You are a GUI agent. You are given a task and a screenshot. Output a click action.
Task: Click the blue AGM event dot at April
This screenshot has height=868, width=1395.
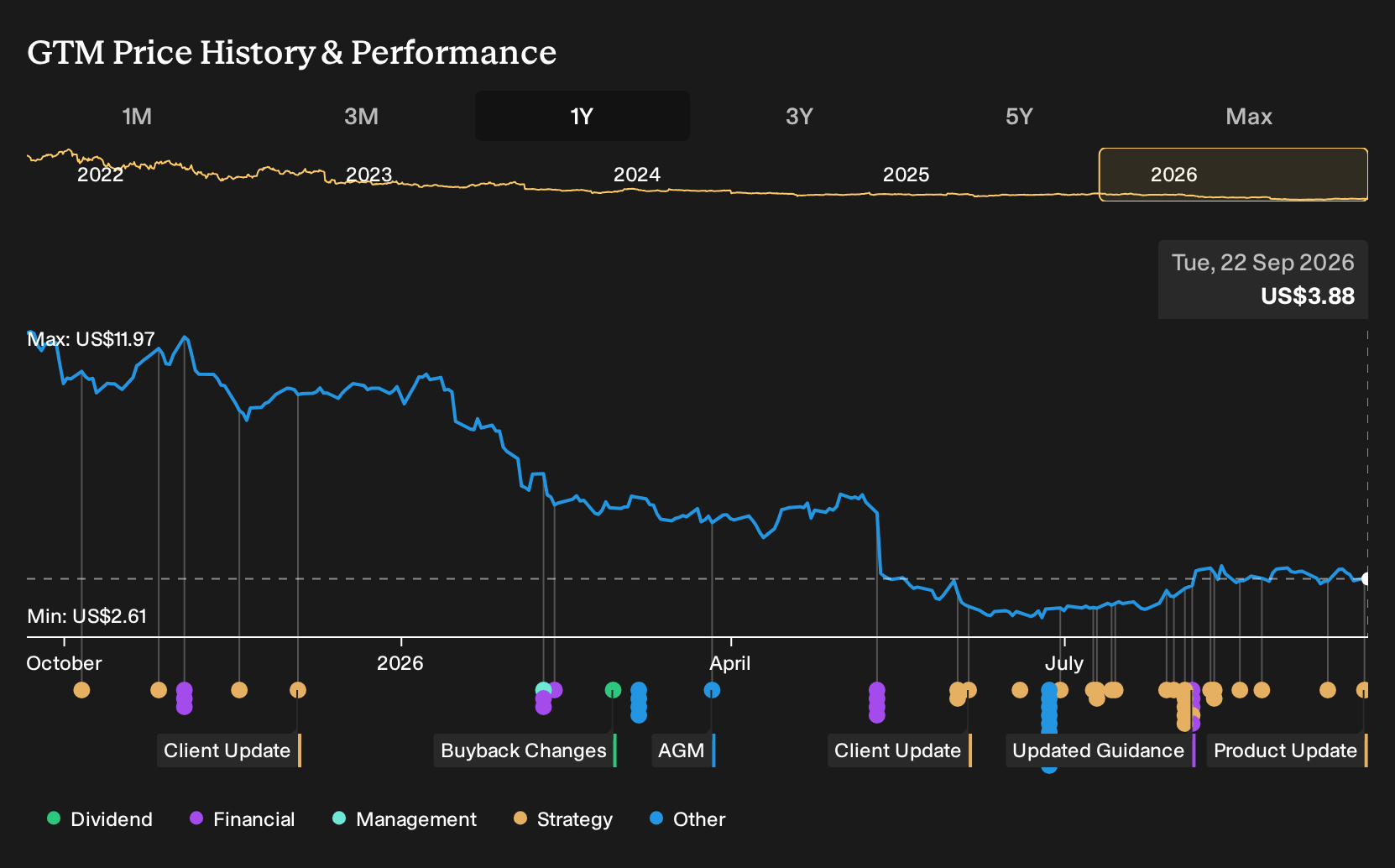point(712,690)
